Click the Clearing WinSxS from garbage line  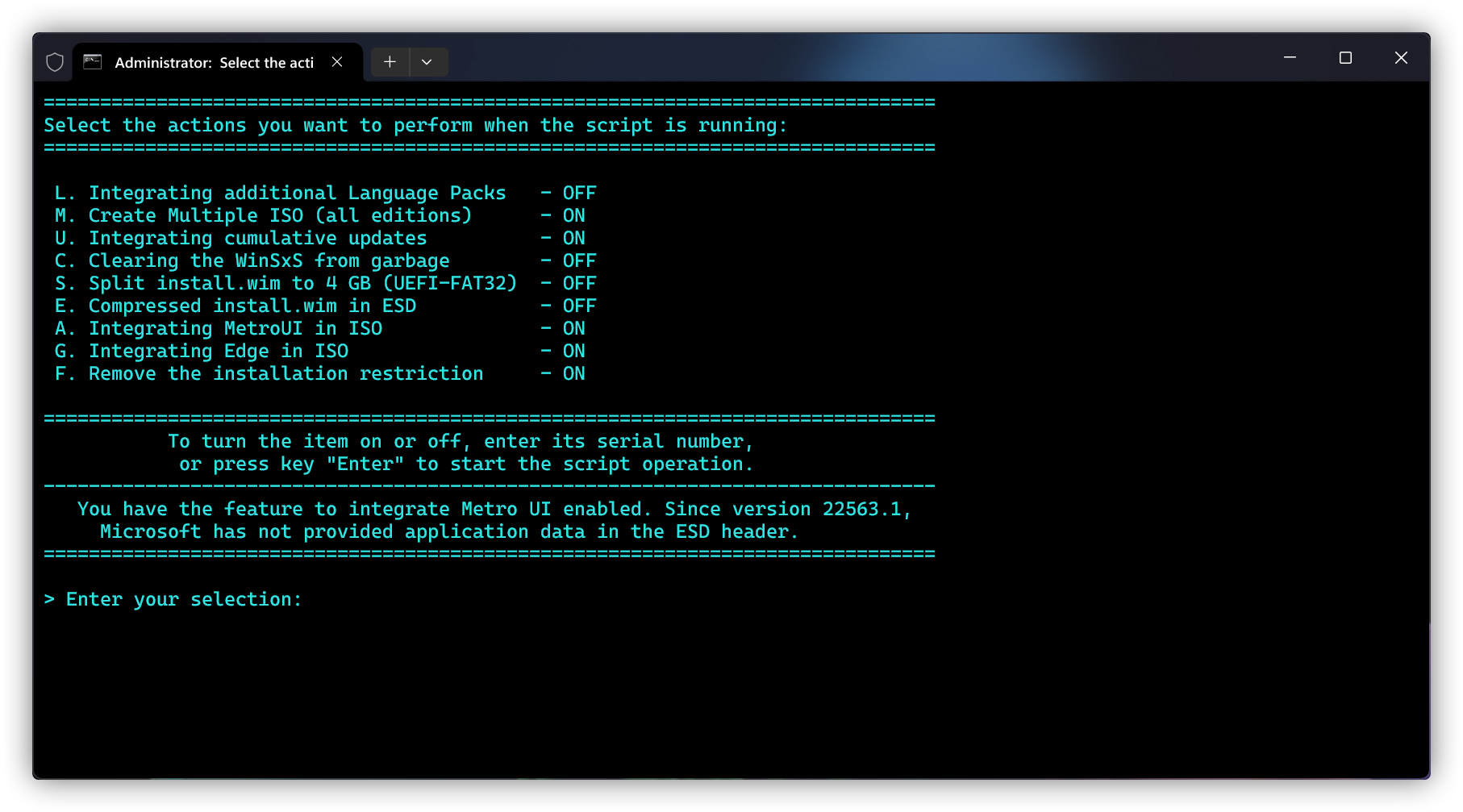(x=269, y=261)
